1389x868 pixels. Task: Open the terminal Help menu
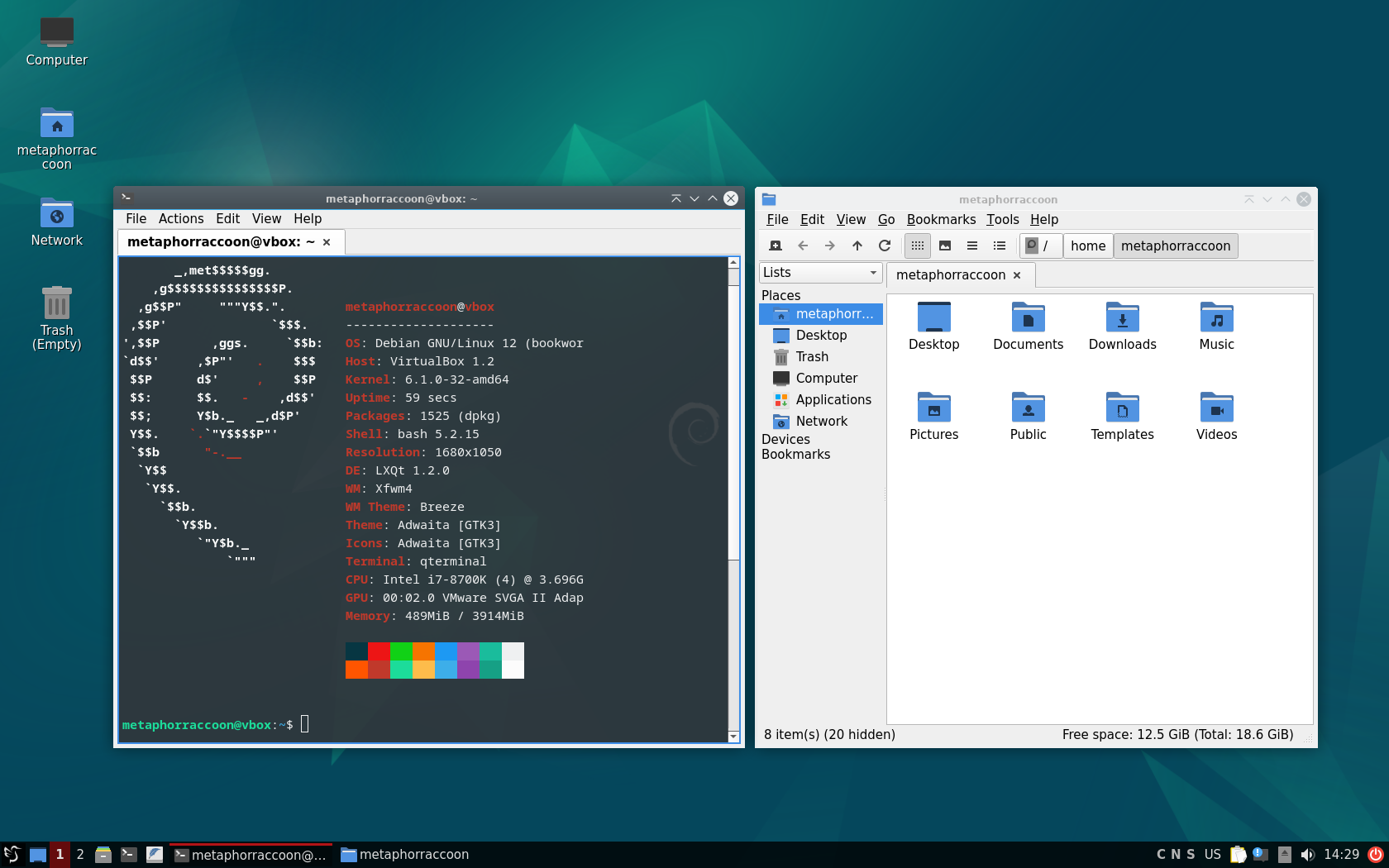[308, 219]
